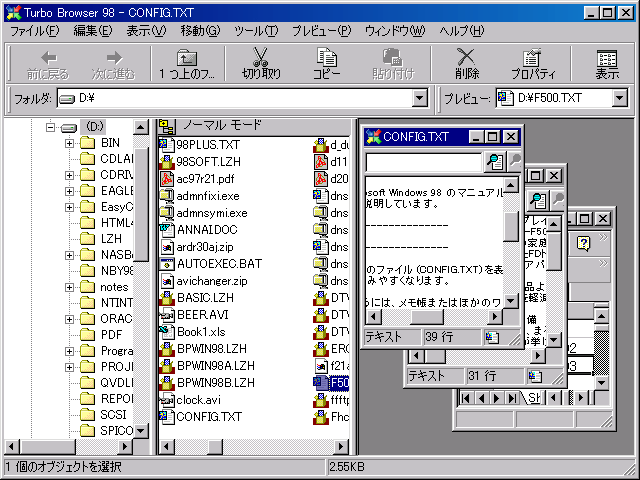This screenshot has width=640, height=480.
Task: Click the first-sheet navigation arrow in rear window
Action: 466,398
